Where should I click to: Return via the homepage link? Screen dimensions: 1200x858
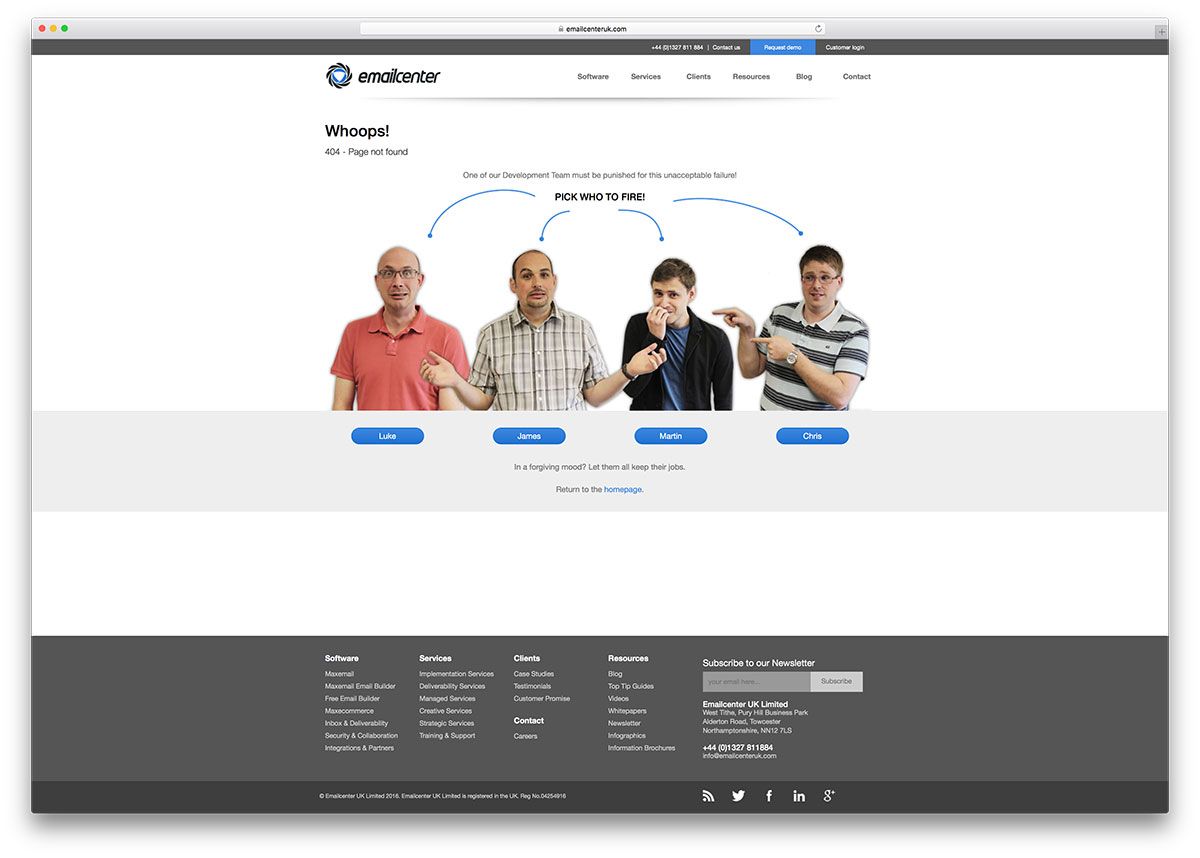pos(623,490)
